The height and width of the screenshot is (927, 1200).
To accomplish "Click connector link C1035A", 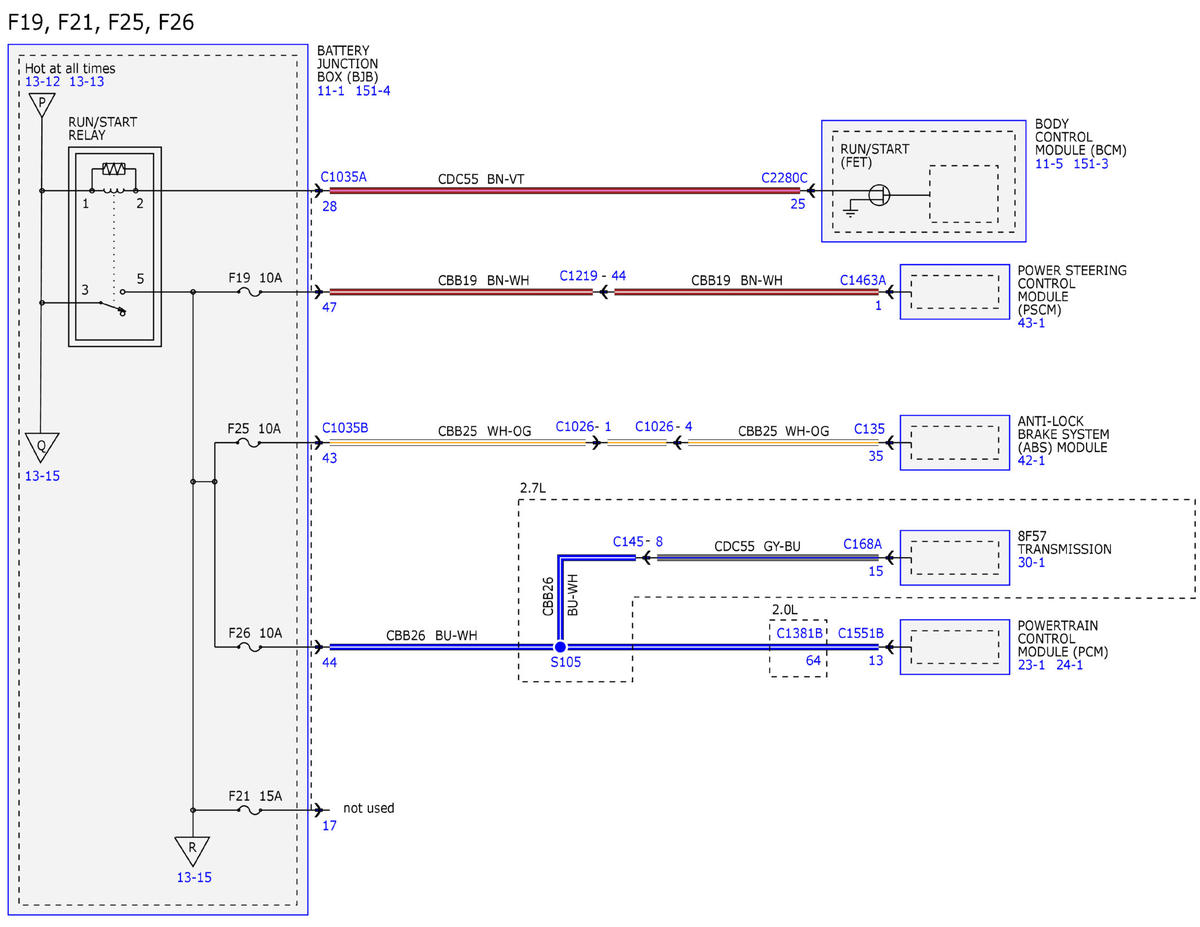I will (343, 177).
